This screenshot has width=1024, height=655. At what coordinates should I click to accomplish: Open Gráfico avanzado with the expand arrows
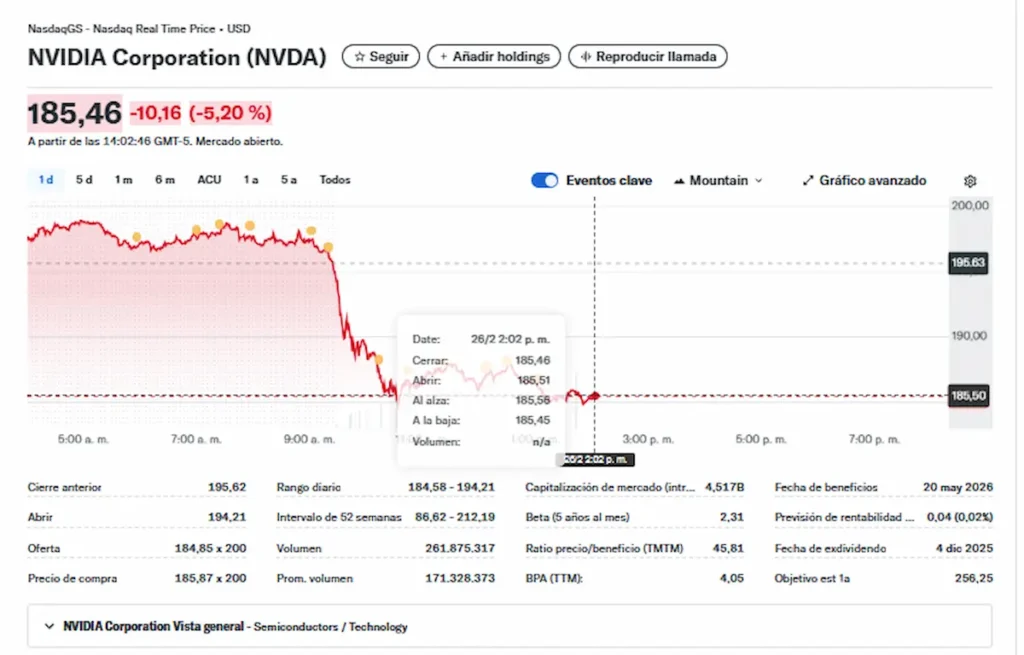coord(809,181)
